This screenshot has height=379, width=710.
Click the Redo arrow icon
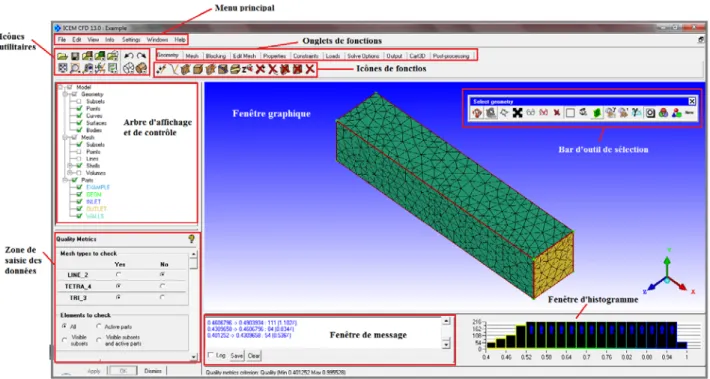point(141,56)
